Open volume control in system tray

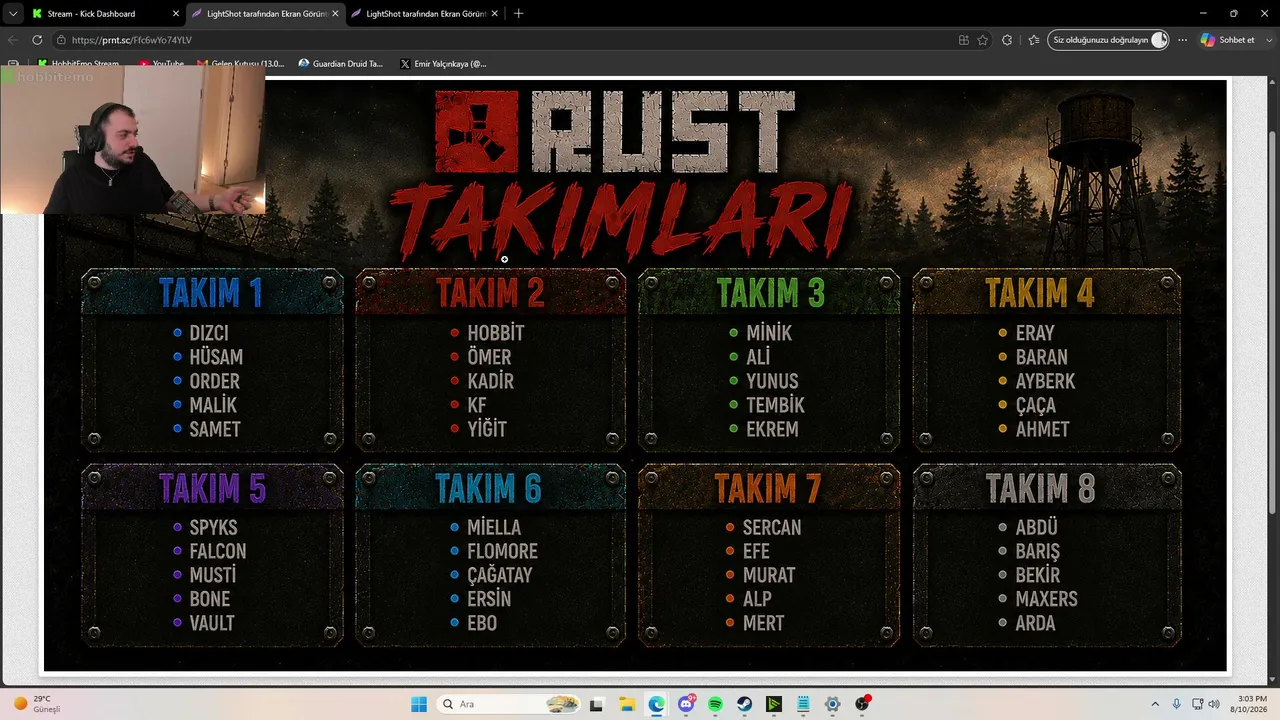(x=1216, y=704)
